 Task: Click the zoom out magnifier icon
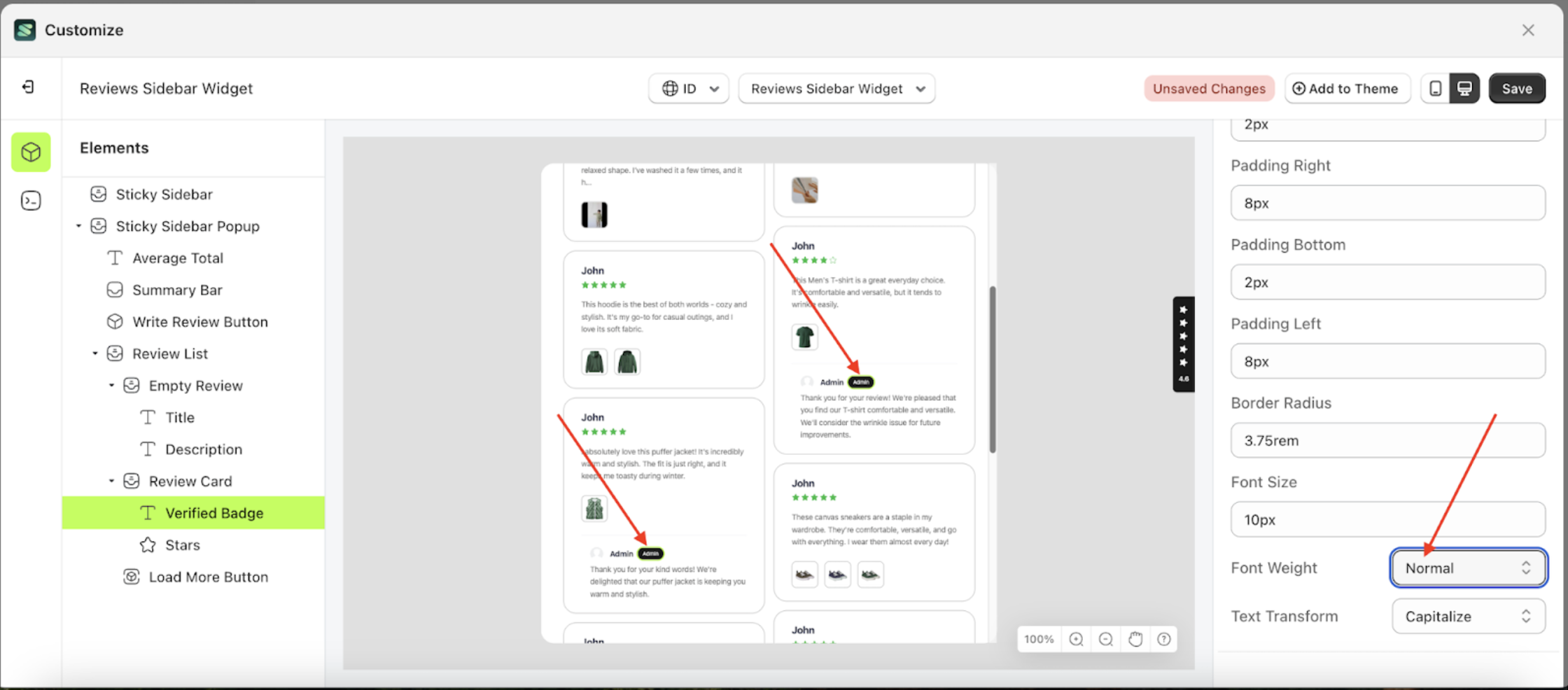(1106, 639)
